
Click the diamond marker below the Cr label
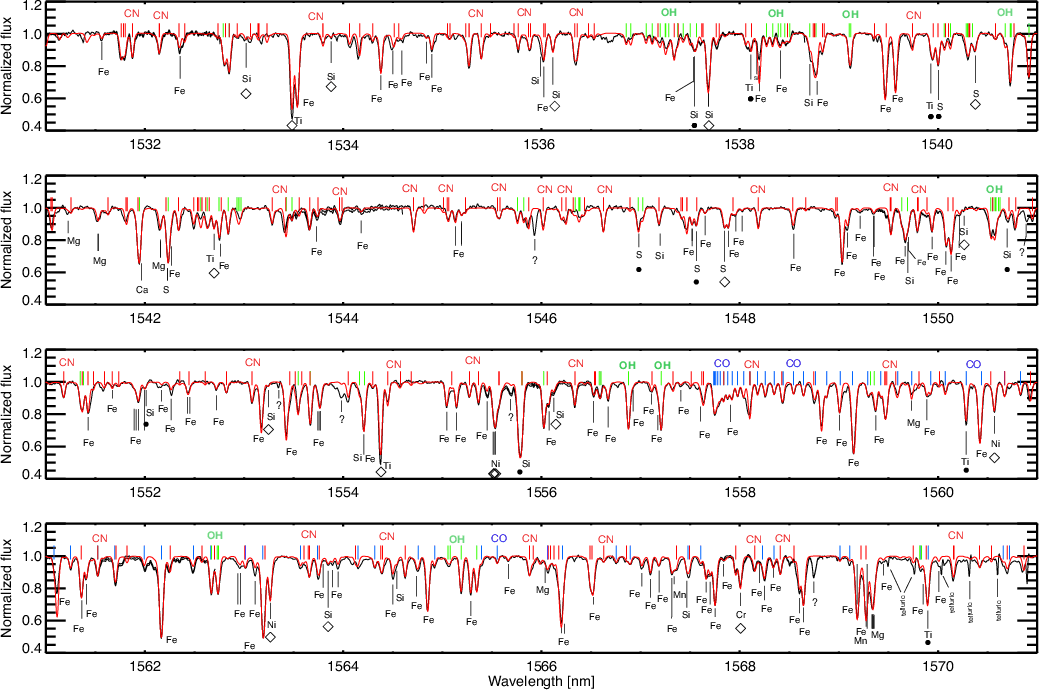pyautogui.click(x=741, y=628)
